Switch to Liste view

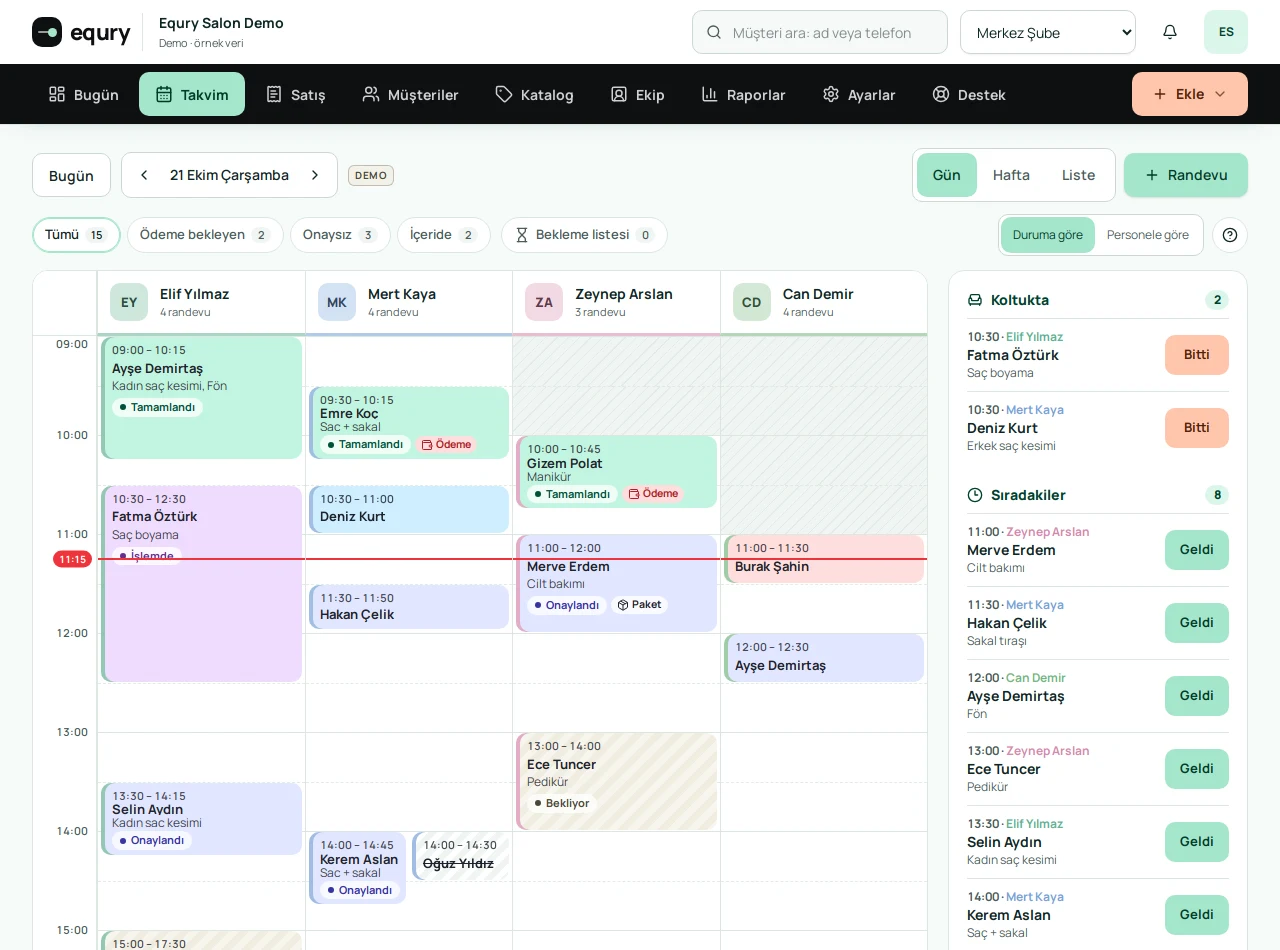[x=1078, y=175]
